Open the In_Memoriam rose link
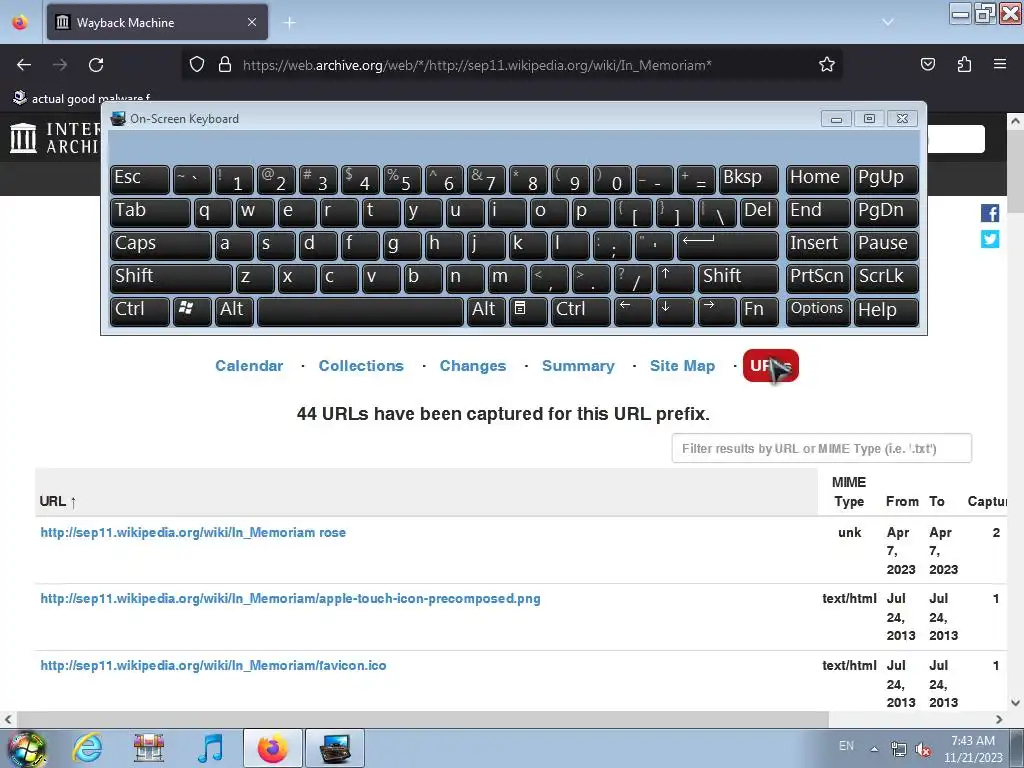The height and width of the screenshot is (768, 1024). click(x=193, y=532)
